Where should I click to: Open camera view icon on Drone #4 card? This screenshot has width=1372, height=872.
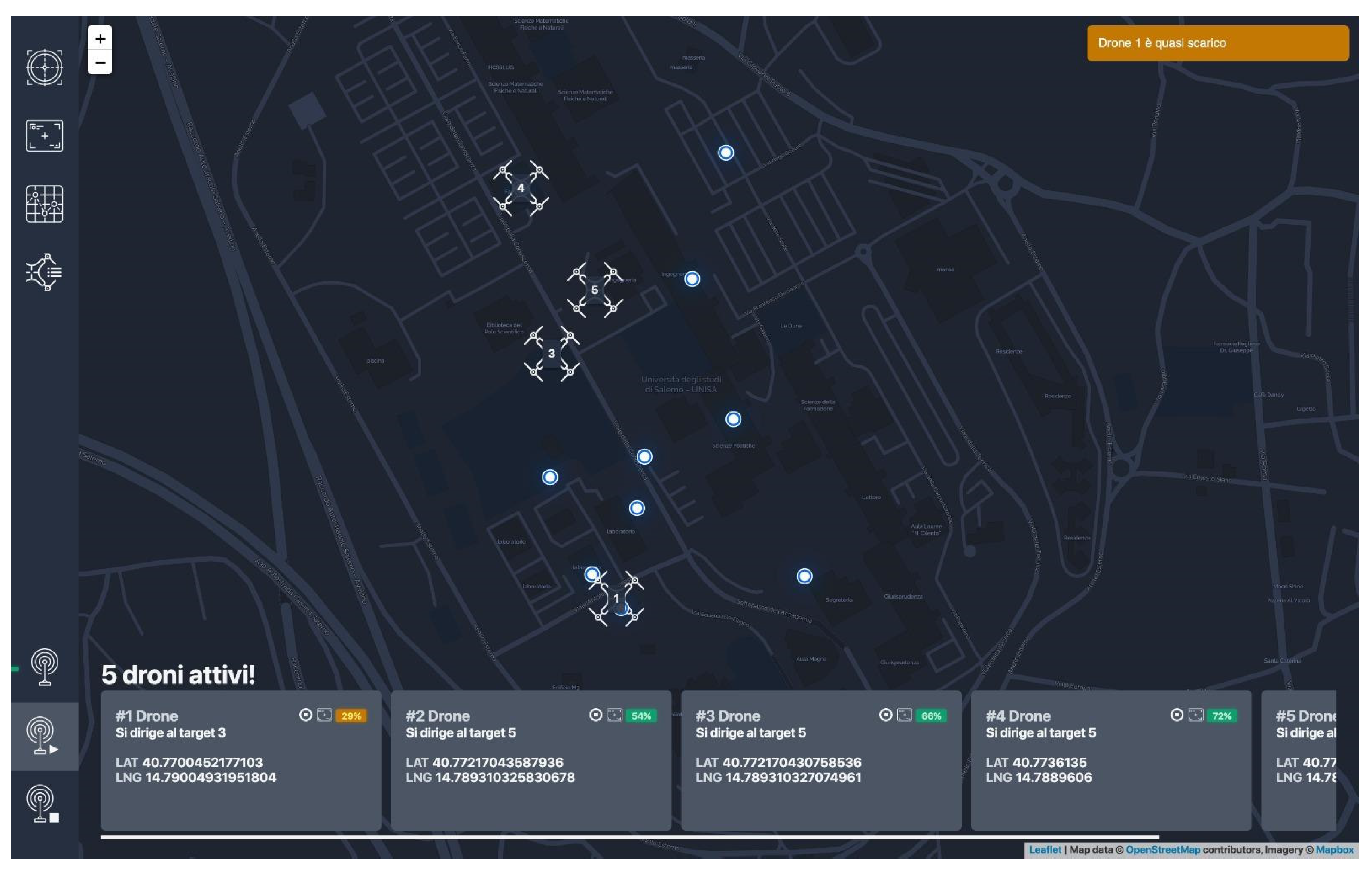coord(1195,715)
